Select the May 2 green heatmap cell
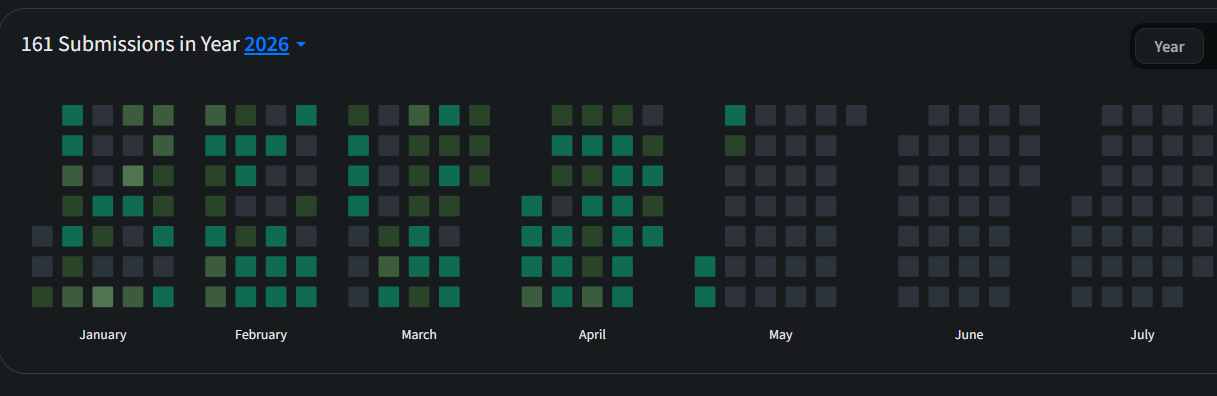Screen dimensions: 1217x396 pos(705,296)
